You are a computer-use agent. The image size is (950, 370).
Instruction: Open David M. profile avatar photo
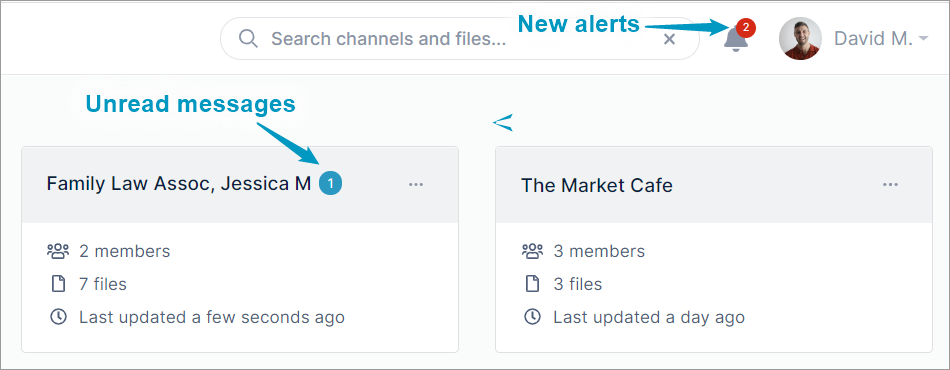[x=800, y=39]
